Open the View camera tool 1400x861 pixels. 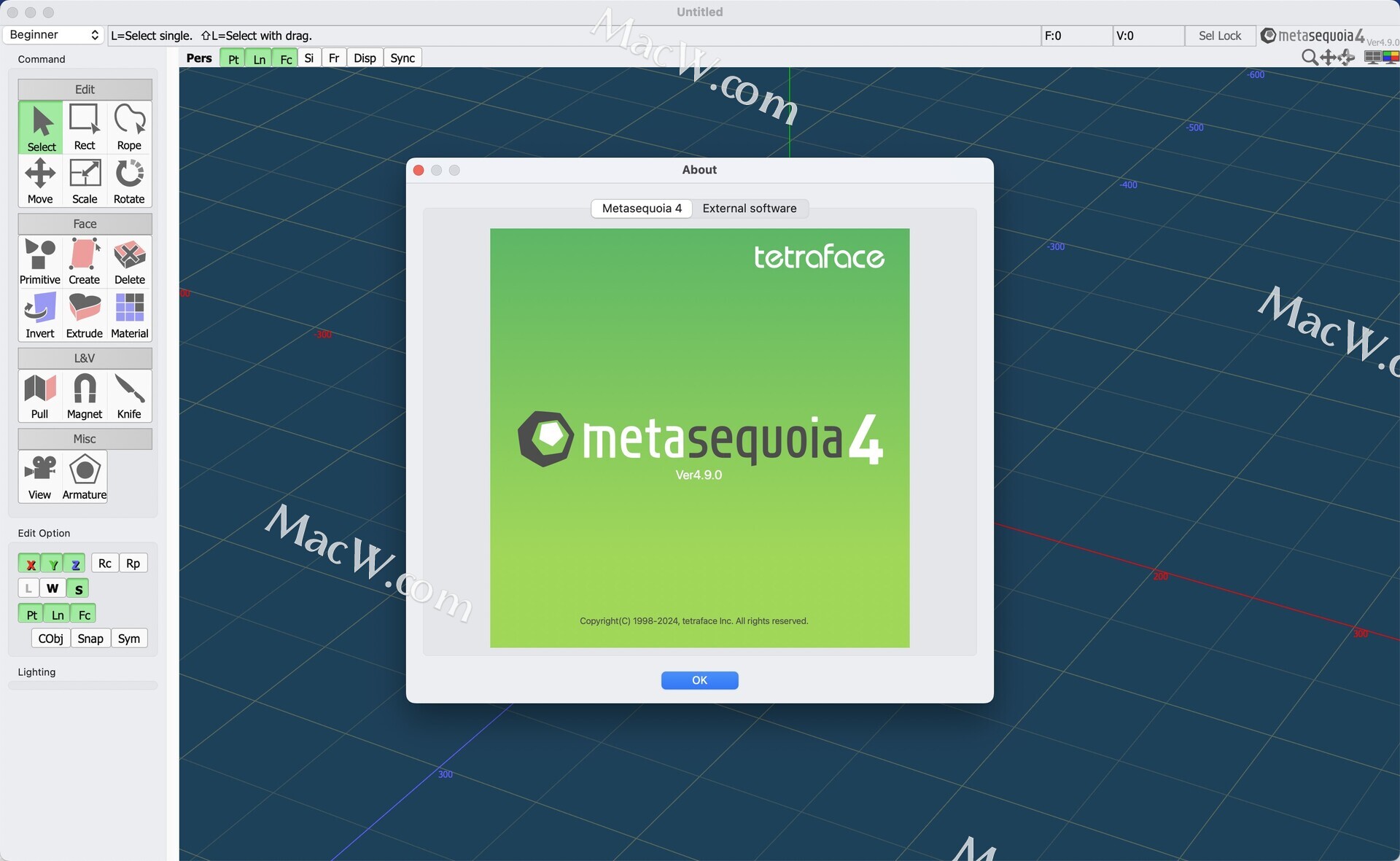tap(40, 477)
